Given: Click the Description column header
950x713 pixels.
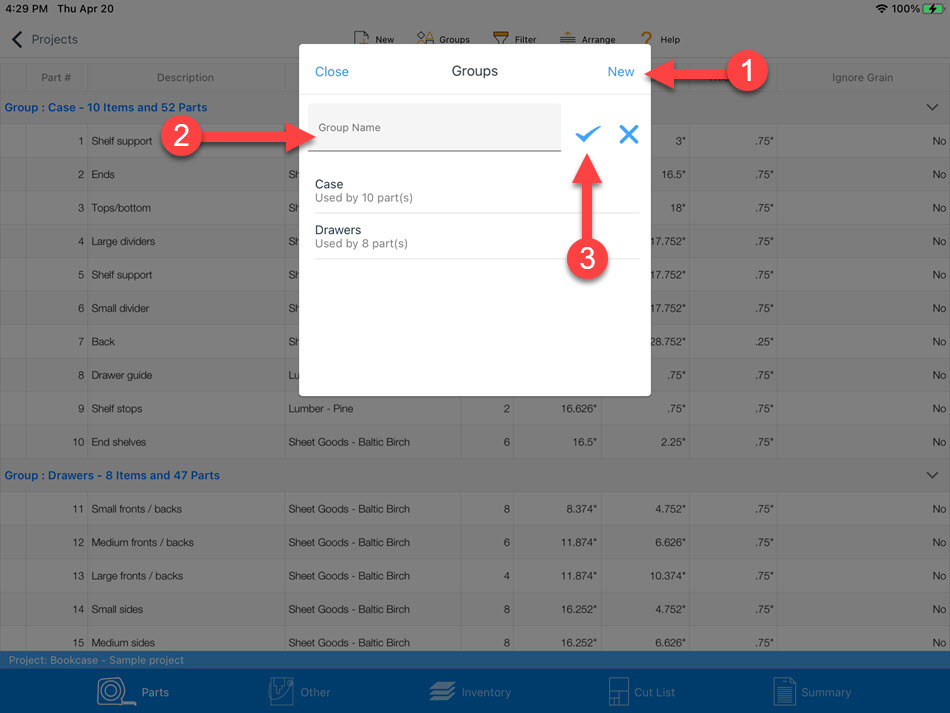Looking at the screenshot, I should 185,78.
